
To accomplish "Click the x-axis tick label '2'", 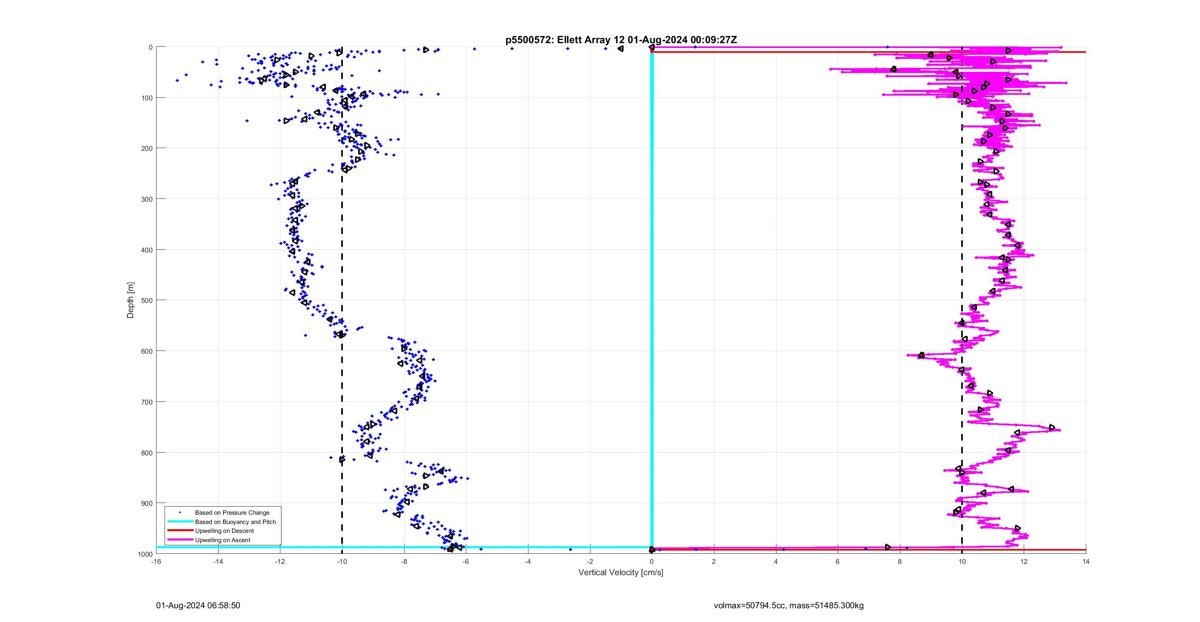I will 714,561.
